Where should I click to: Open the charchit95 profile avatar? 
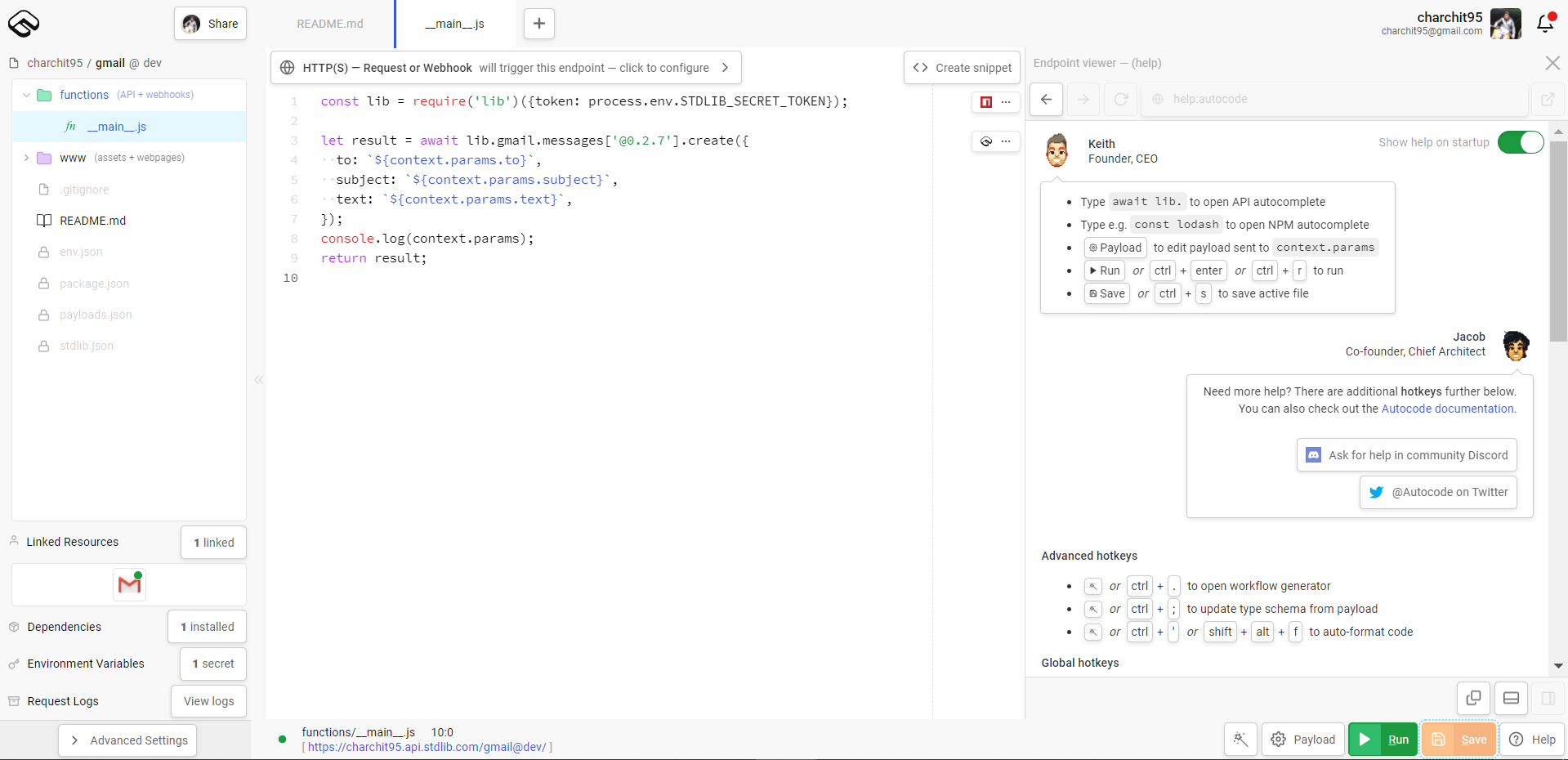(x=1505, y=24)
